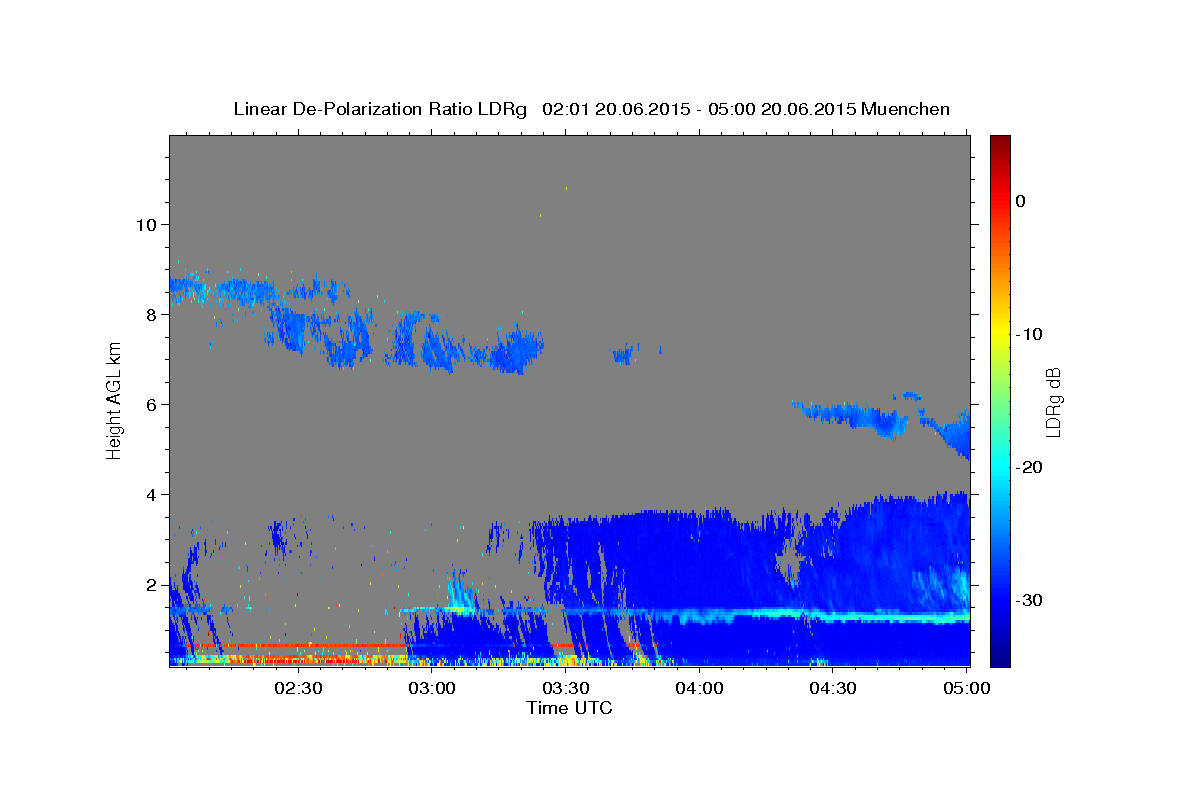Click the 04:00 time tick label
The height and width of the screenshot is (800, 1200).
coord(699,688)
